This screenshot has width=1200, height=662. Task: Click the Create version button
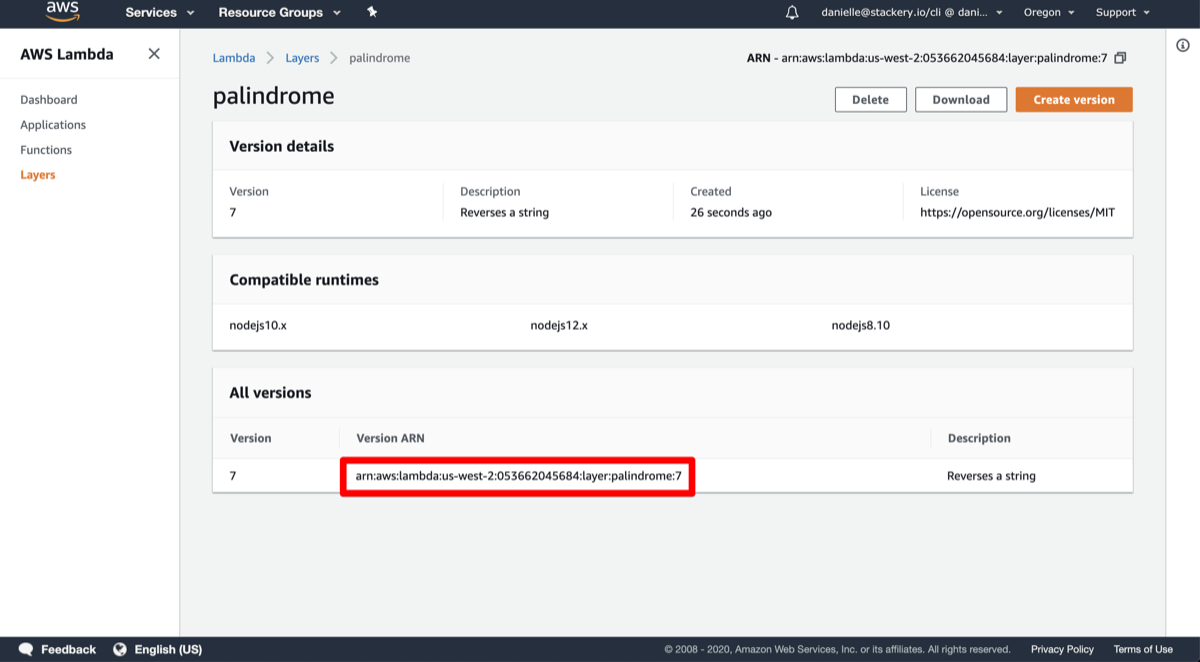[x=1074, y=100]
